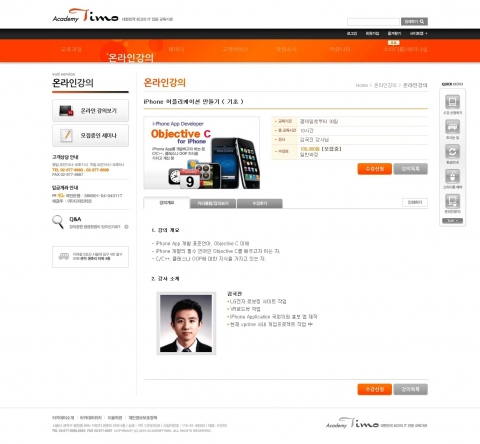
Task: Click the 고객상담 안내 heading in sidebar
Action: 65,157
